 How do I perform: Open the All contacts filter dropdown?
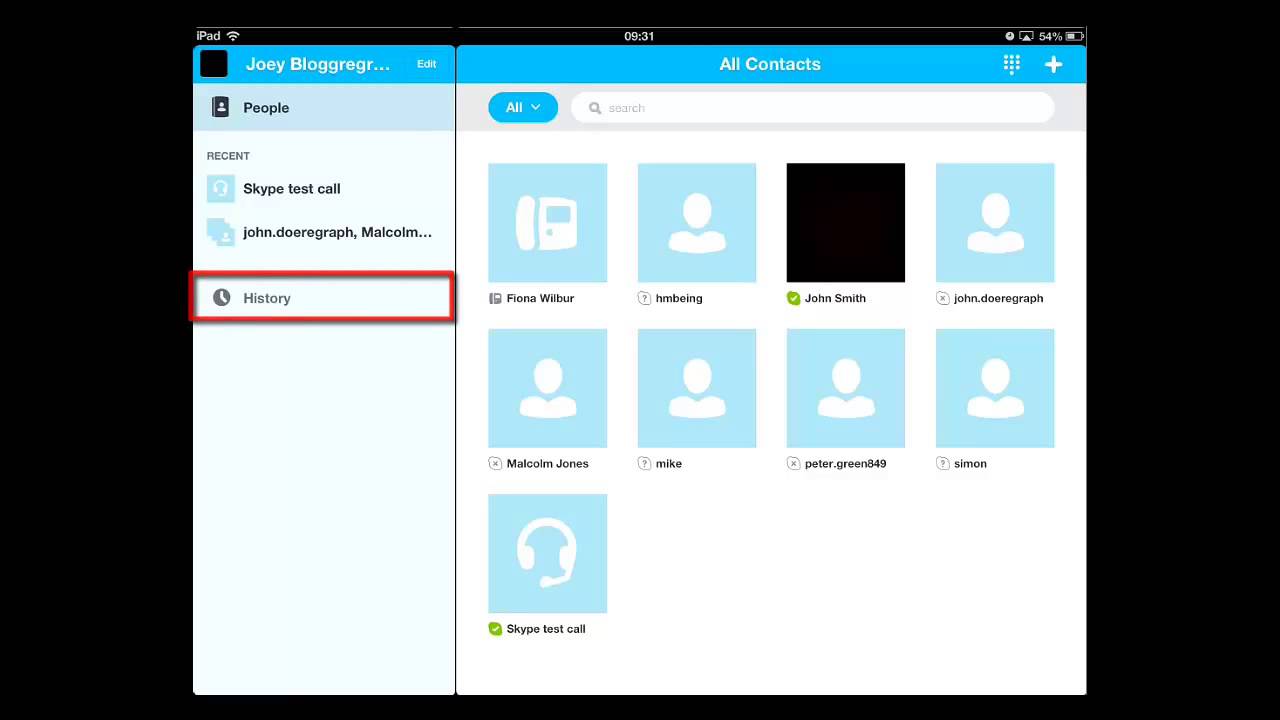point(523,107)
